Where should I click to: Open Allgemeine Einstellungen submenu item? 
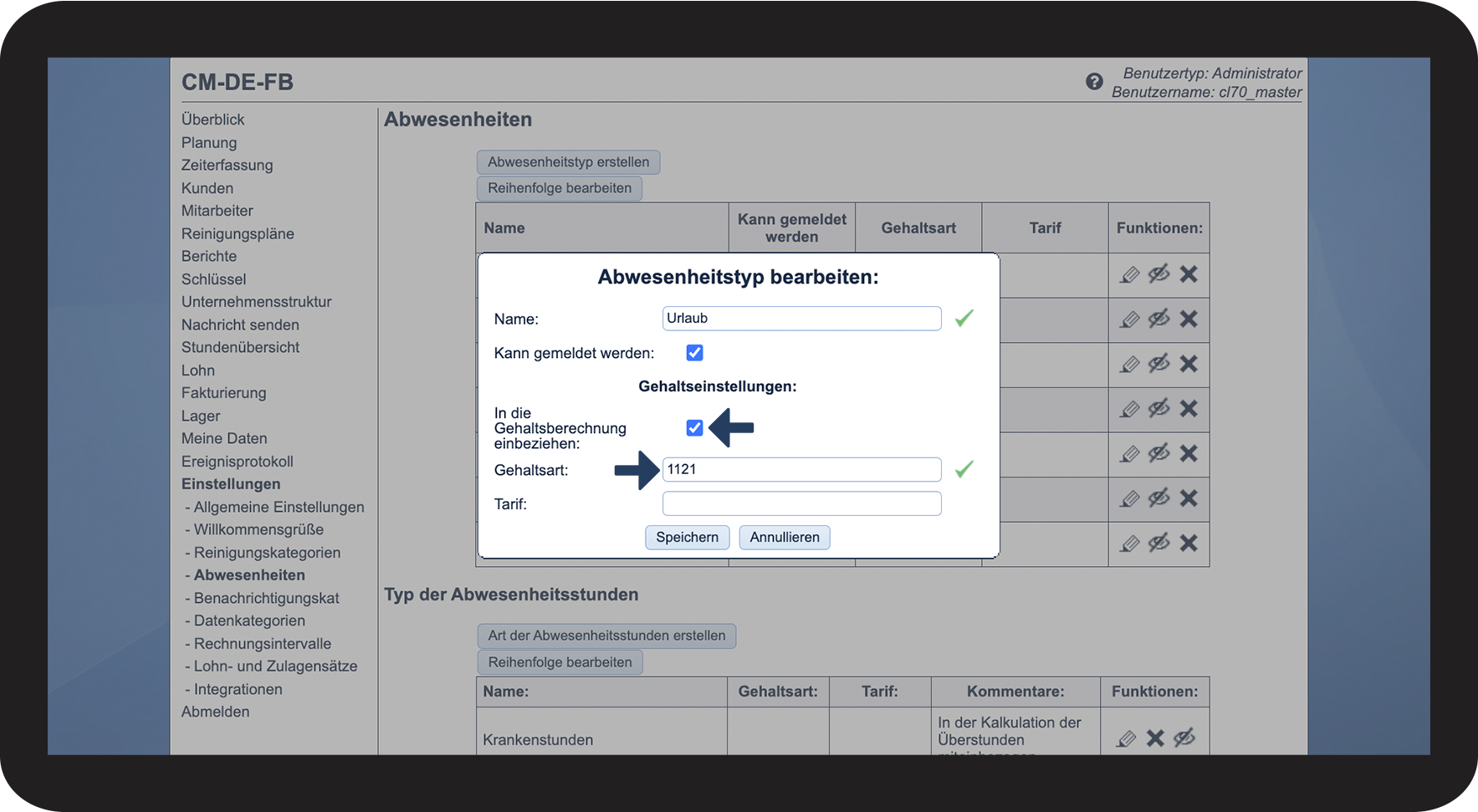279,507
